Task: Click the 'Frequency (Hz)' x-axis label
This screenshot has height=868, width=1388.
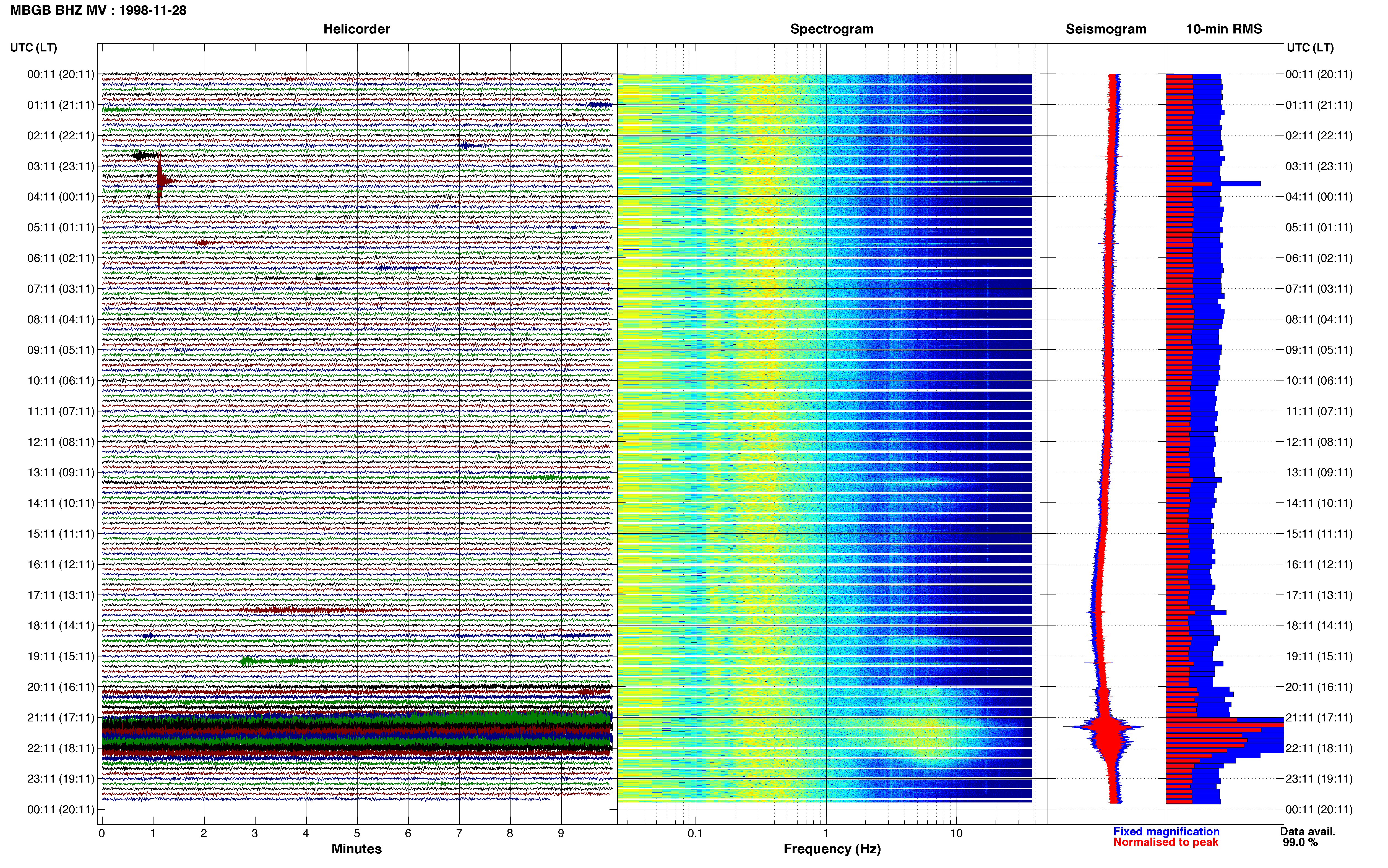Action: 832,849
